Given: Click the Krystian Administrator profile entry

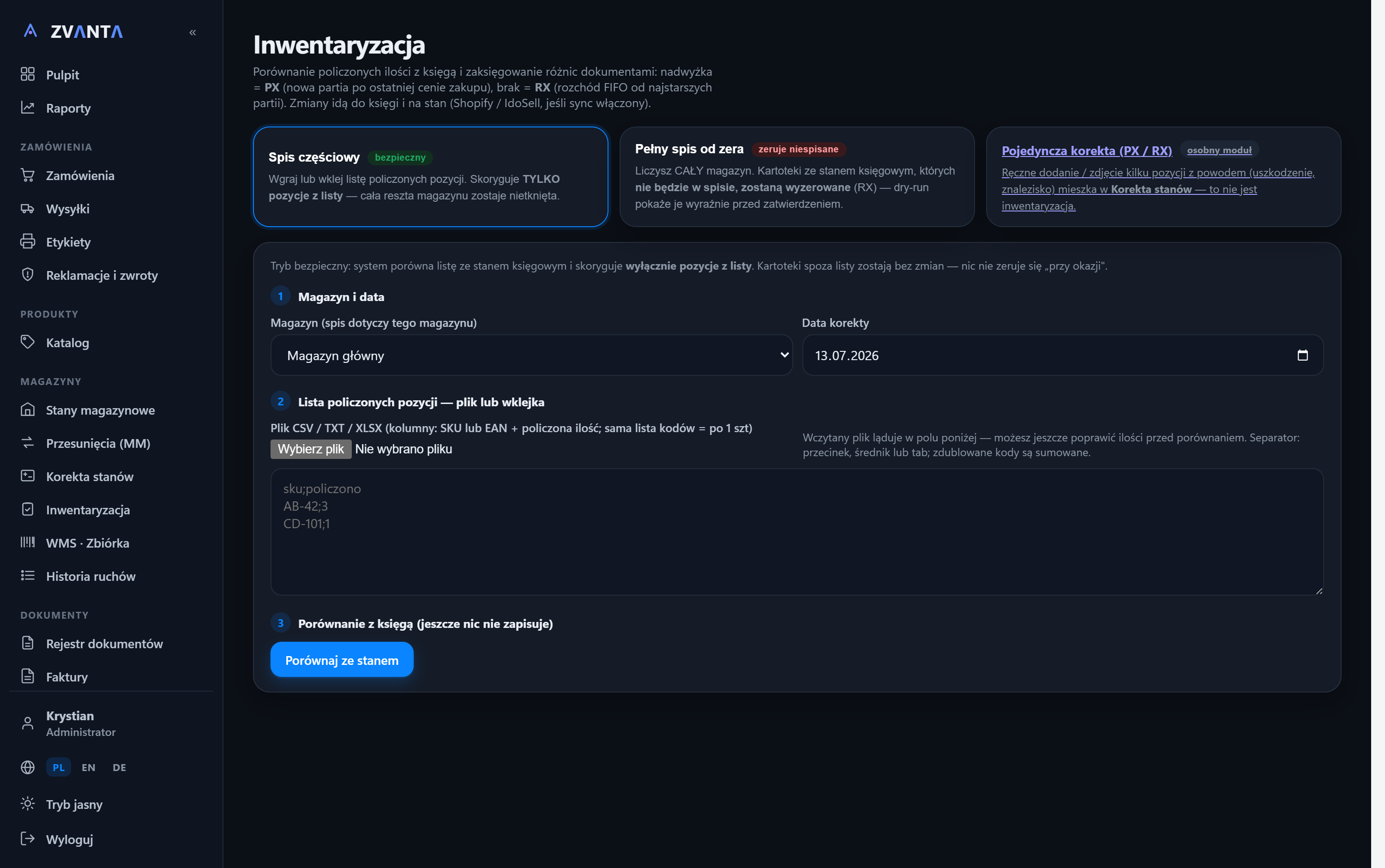Looking at the screenshot, I should 80,723.
